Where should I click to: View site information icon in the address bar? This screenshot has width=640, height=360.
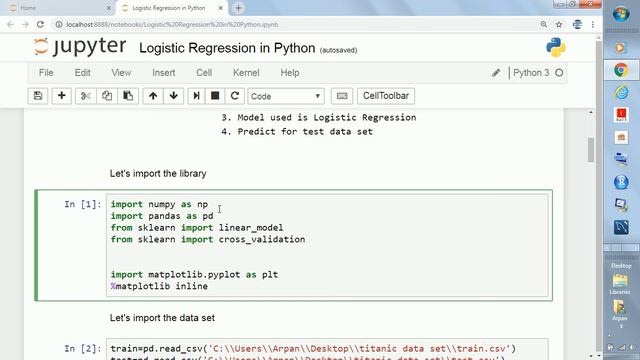pos(59,24)
